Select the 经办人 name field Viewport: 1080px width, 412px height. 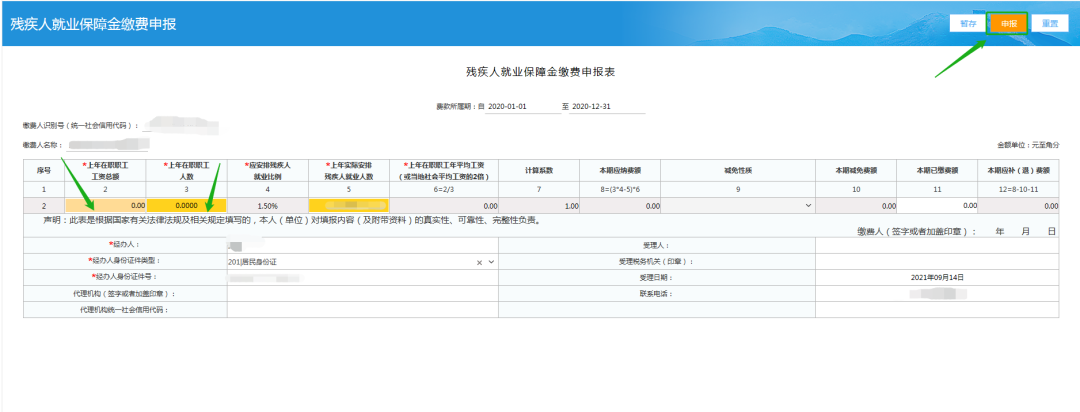pyautogui.click(x=363, y=245)
